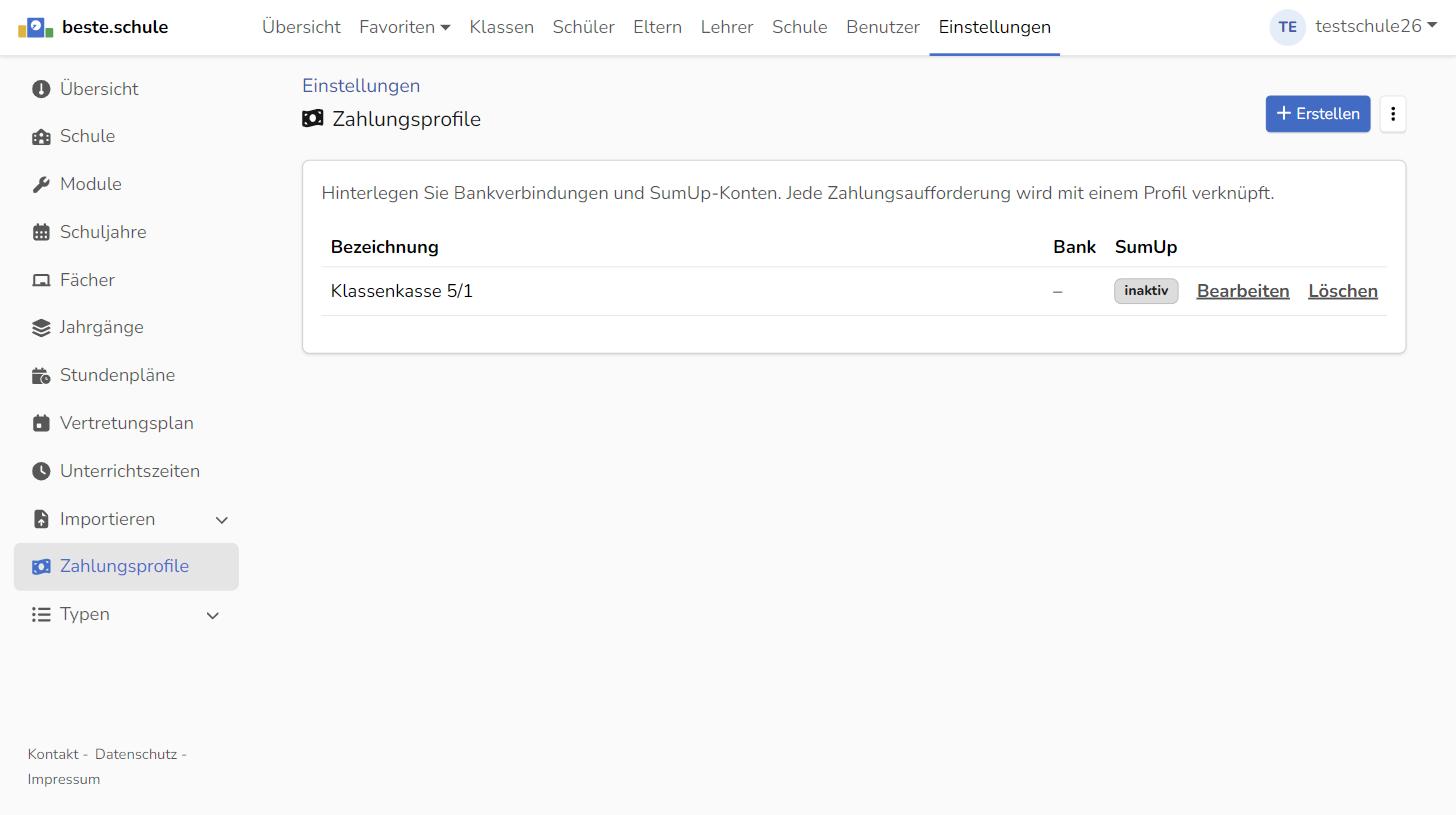Go to the Klassen tab
The width and height of the screenshot is (1456, 815).
point(502,27)
